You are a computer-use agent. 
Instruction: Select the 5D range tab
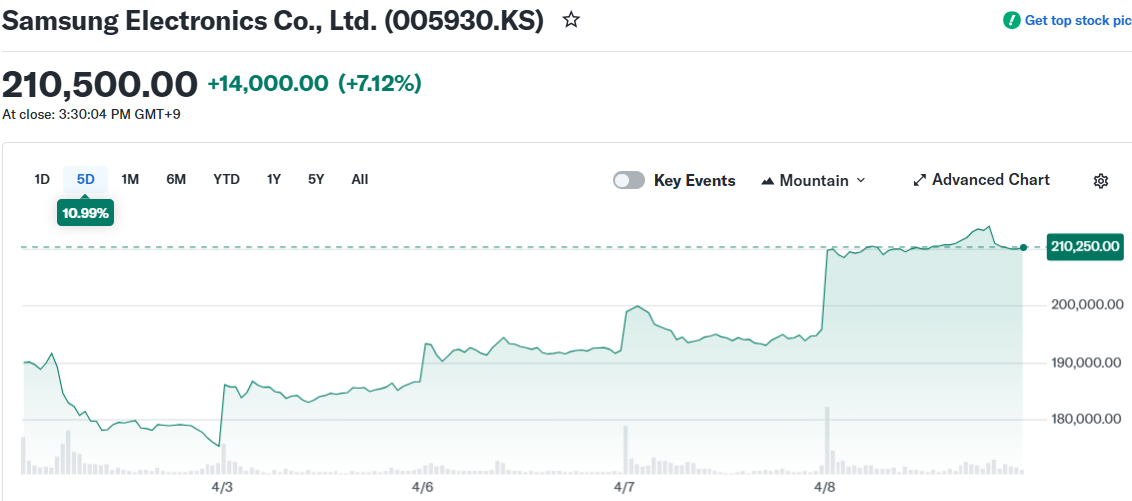[85, 179]
